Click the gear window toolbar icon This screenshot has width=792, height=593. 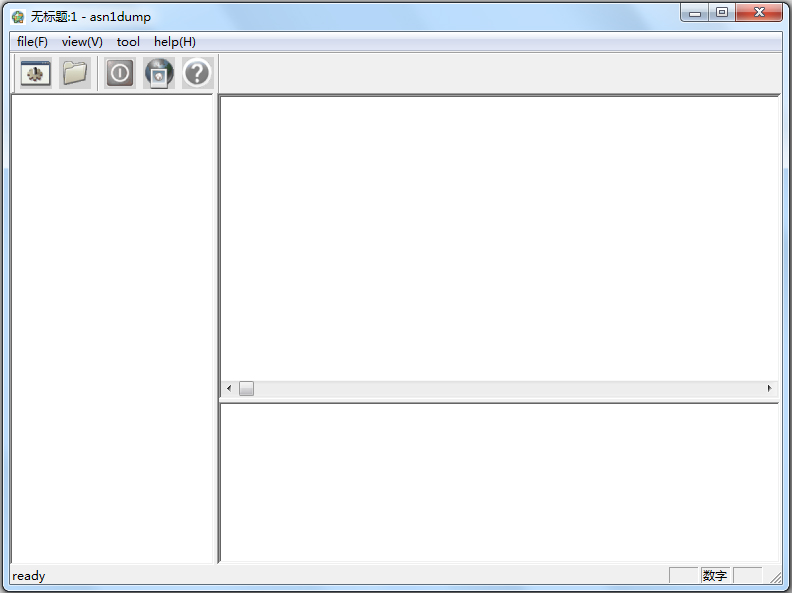[35, 73]
